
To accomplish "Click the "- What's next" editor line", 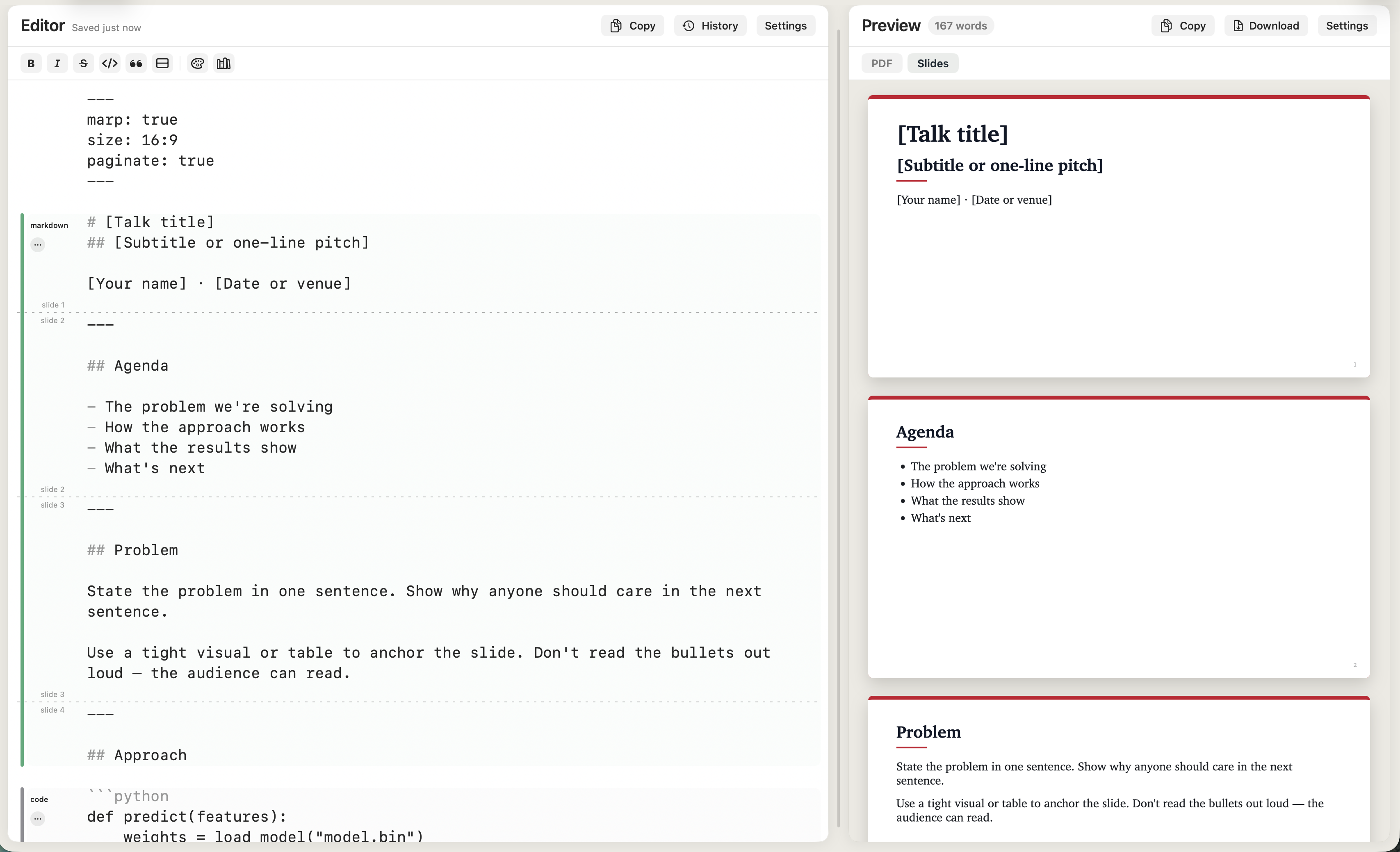I will (146, 468).
